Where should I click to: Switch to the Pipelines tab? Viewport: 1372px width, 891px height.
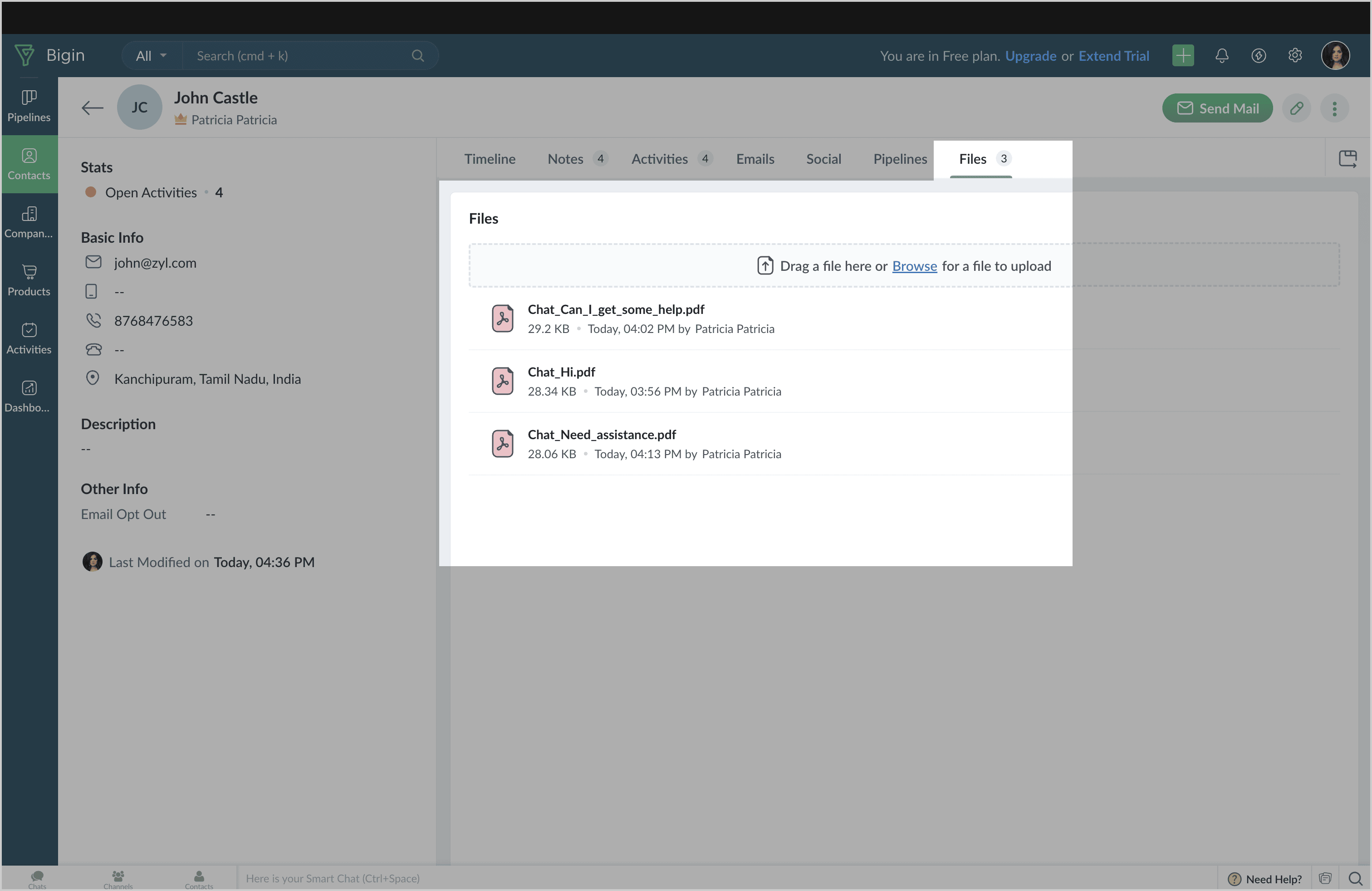click(900, 158)
